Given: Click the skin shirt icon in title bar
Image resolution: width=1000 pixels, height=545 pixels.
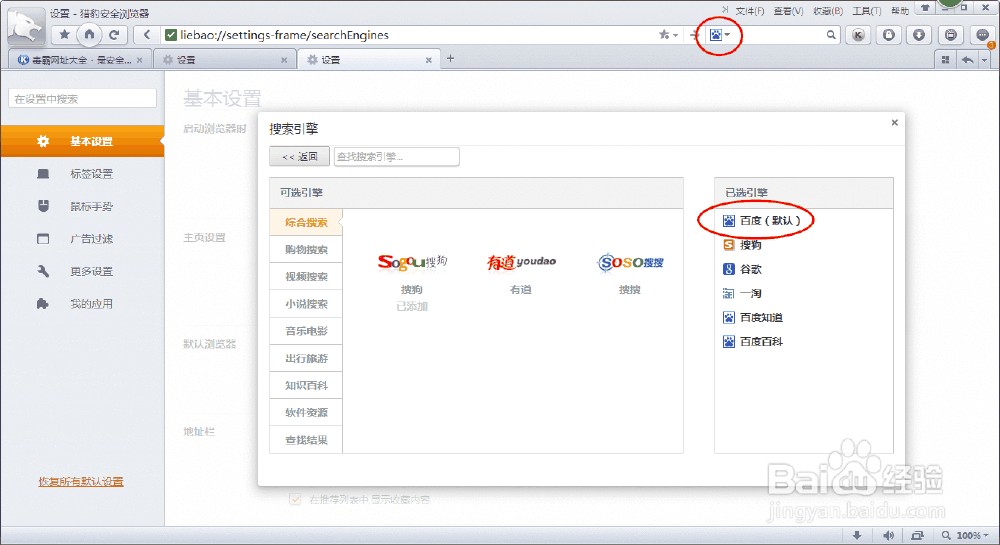Looking at the screenshot, I should [x=925, y=8].
